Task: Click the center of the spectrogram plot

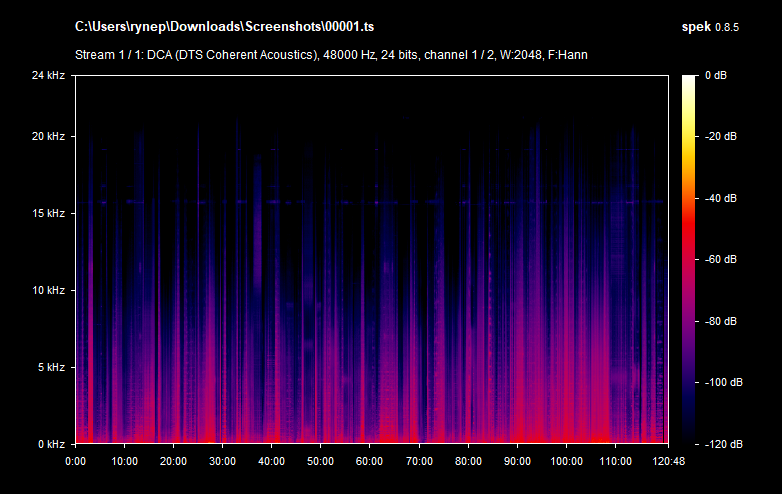Action: click(369, 259)
